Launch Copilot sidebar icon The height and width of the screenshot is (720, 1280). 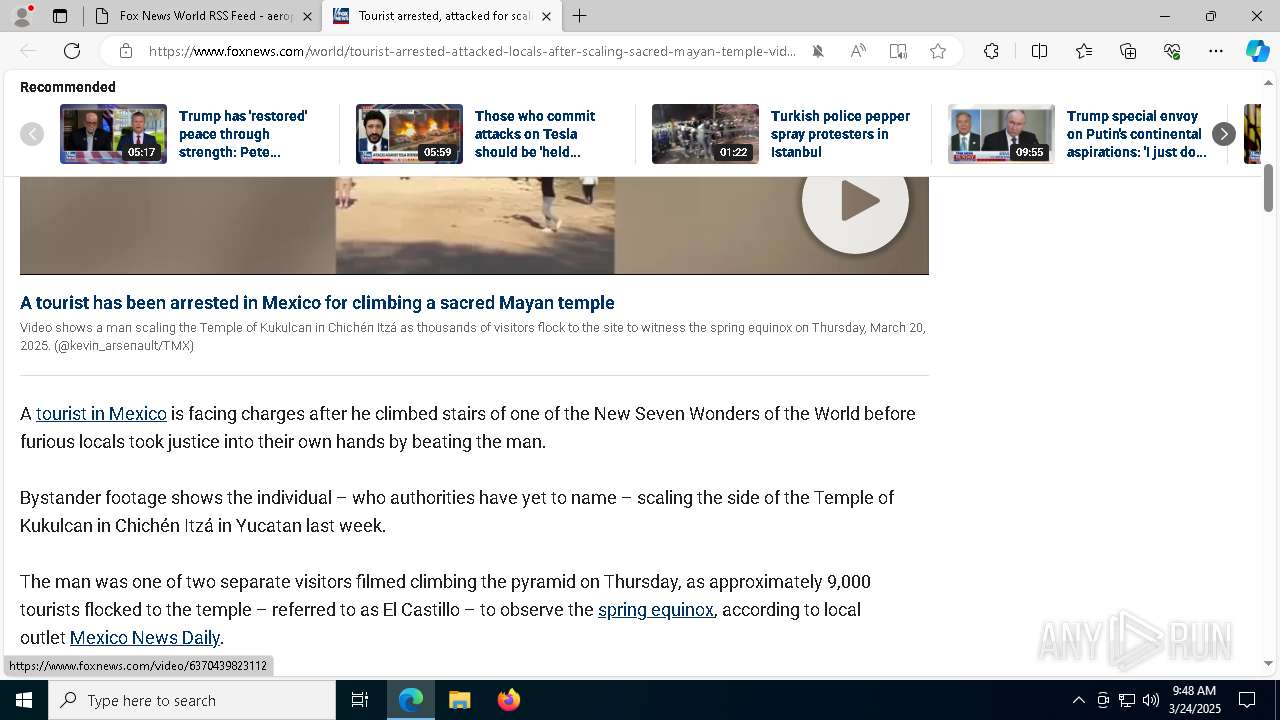(1257, 51)
